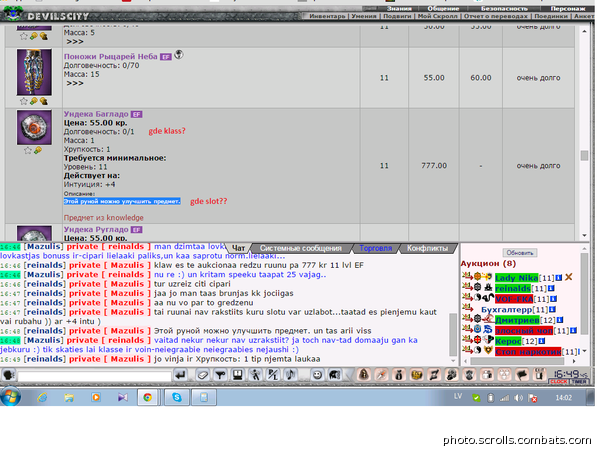
Task: Switch to the Конфликты tab
Action: coord(427,248)
